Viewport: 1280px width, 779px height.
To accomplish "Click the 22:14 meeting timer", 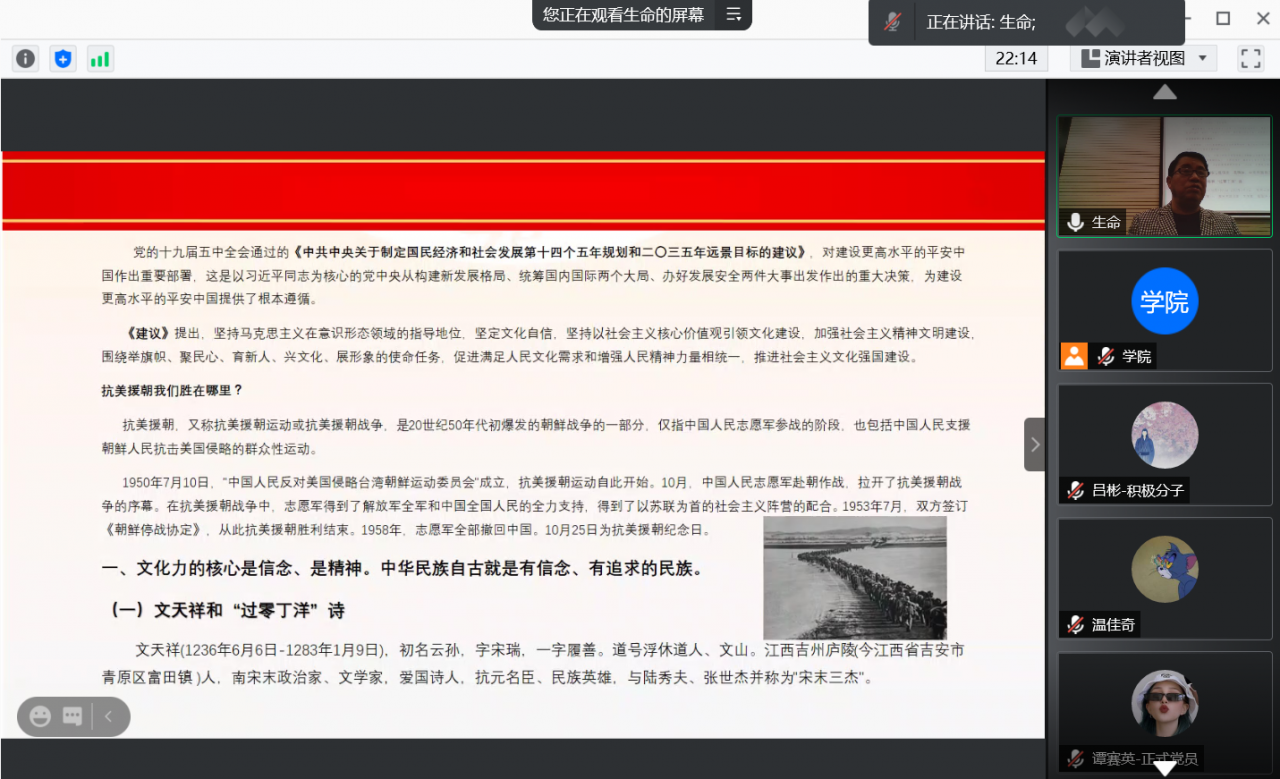I will (1015, 57).
